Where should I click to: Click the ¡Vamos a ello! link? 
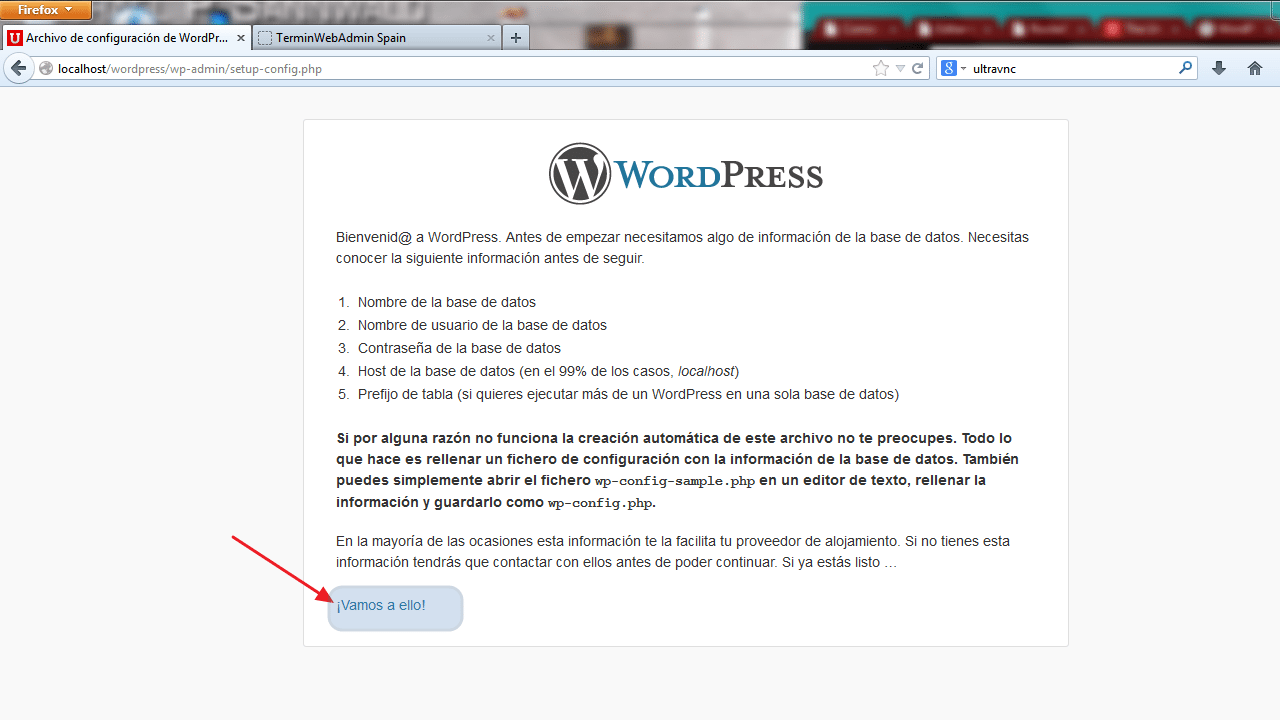[381, 605]
